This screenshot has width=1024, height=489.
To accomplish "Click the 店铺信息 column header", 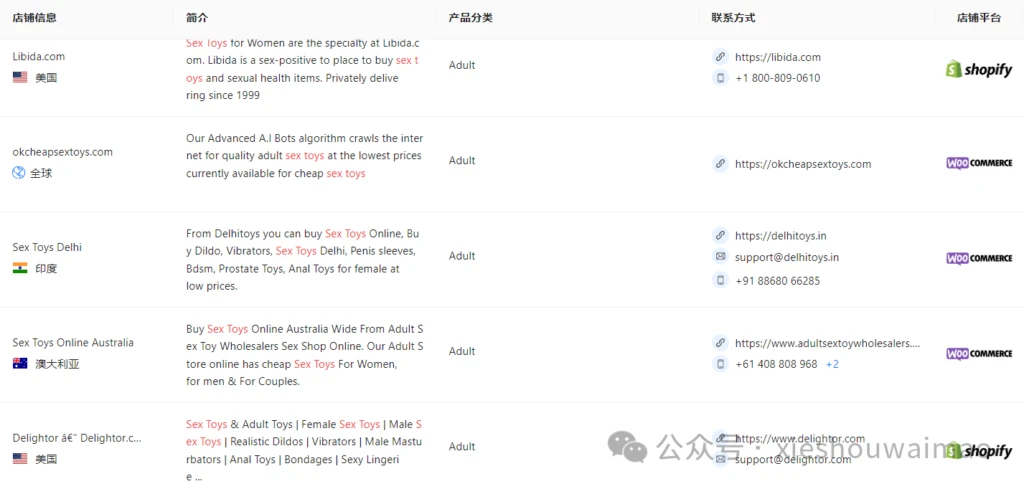I will pyautogui.click(x=35, y=18).
